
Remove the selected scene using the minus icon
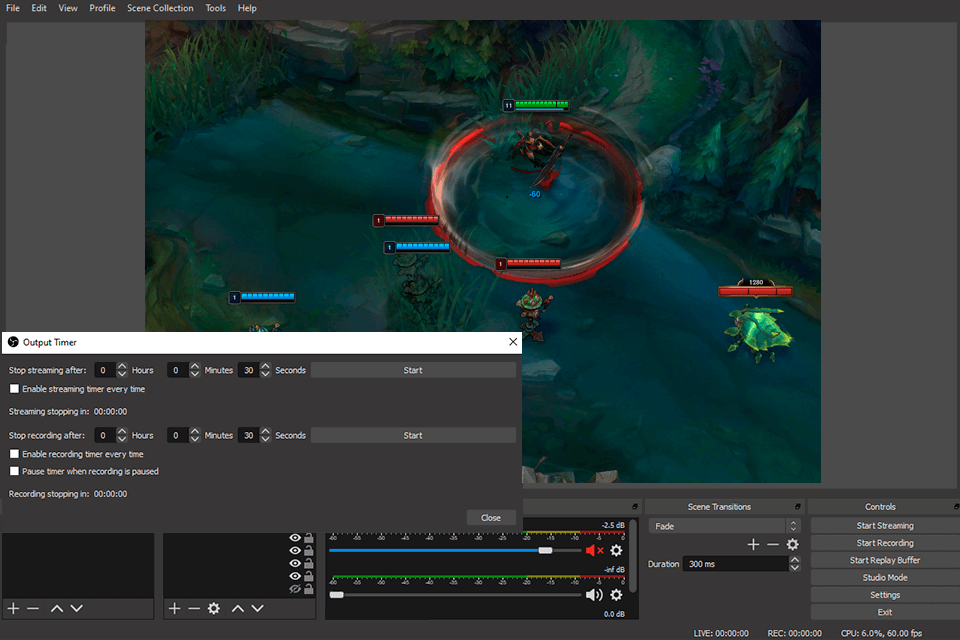click(33, 608)
